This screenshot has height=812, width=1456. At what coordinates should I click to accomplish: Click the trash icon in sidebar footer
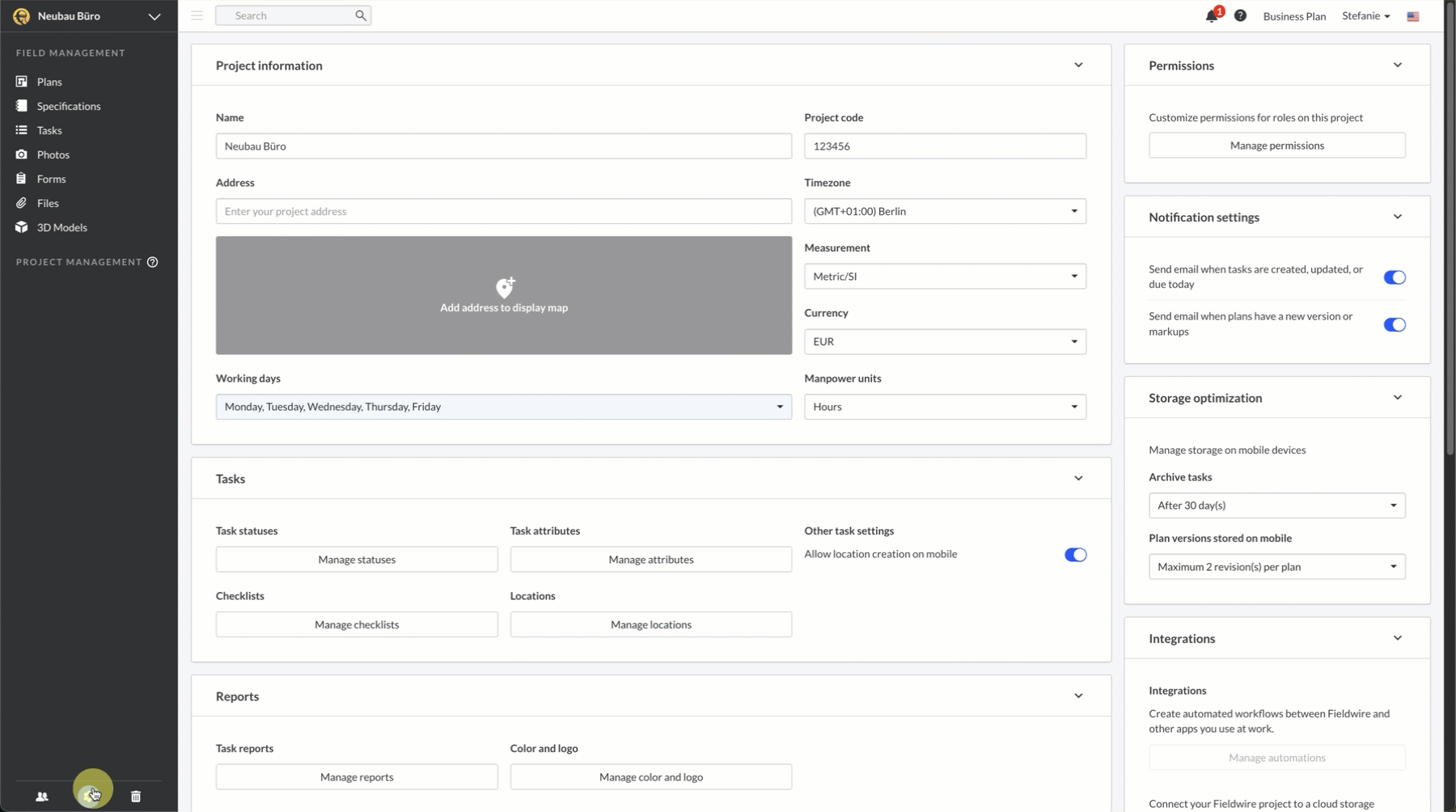136,797
